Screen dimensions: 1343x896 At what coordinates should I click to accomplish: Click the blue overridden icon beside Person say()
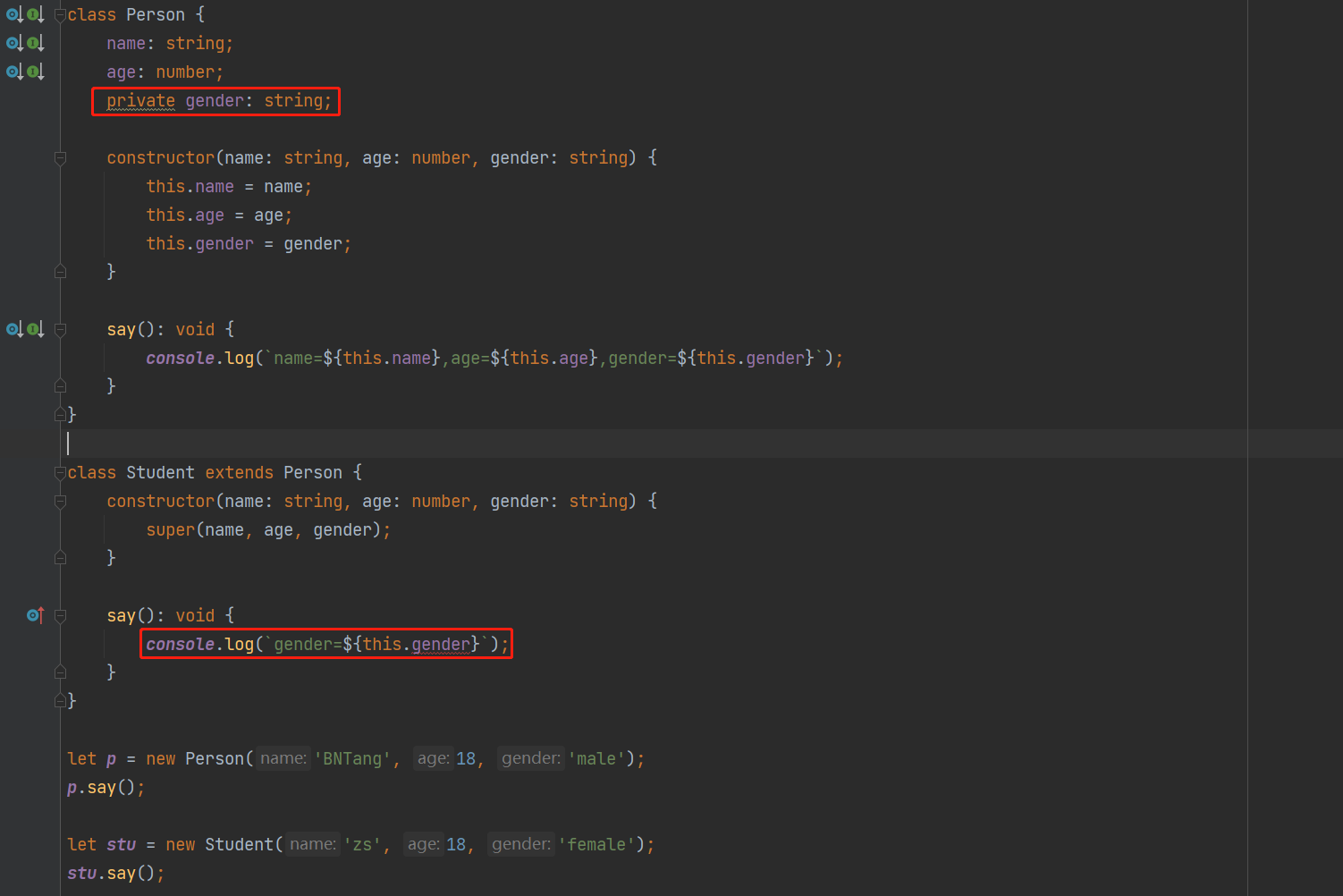(x=14, y=329)
